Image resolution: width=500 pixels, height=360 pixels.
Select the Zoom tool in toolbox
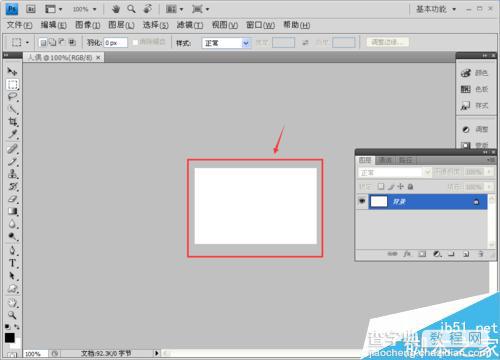coord(12,315)
